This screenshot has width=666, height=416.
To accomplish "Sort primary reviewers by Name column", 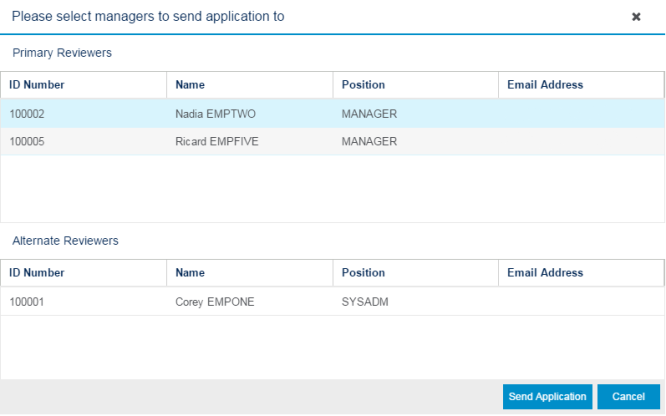I will click(250, 85).
